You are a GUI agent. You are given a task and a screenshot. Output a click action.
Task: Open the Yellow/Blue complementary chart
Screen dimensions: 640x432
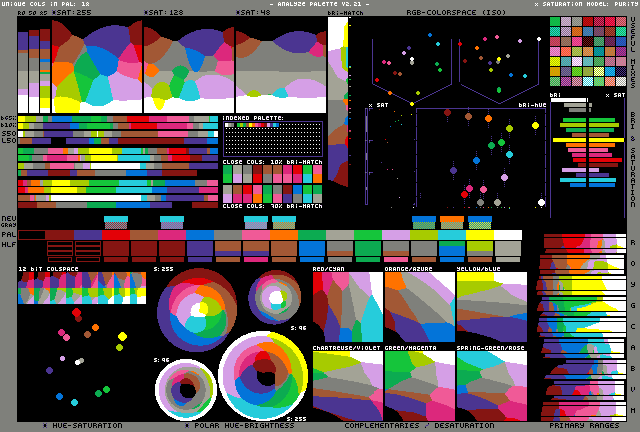491,307
